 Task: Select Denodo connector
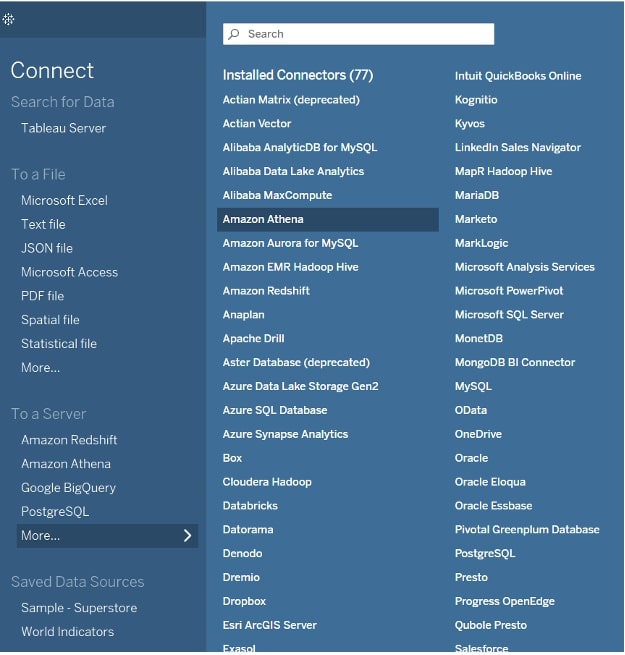[243, 553]
